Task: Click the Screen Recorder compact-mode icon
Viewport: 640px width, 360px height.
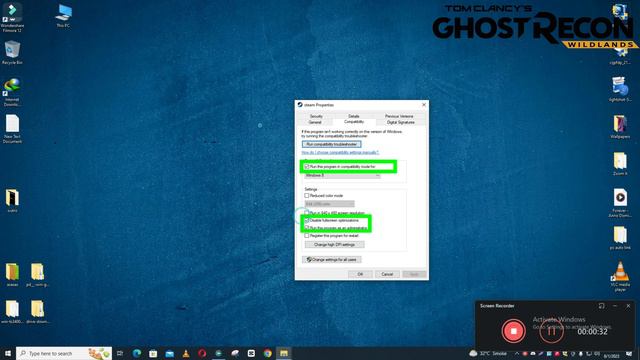Action: pos(601,306)
